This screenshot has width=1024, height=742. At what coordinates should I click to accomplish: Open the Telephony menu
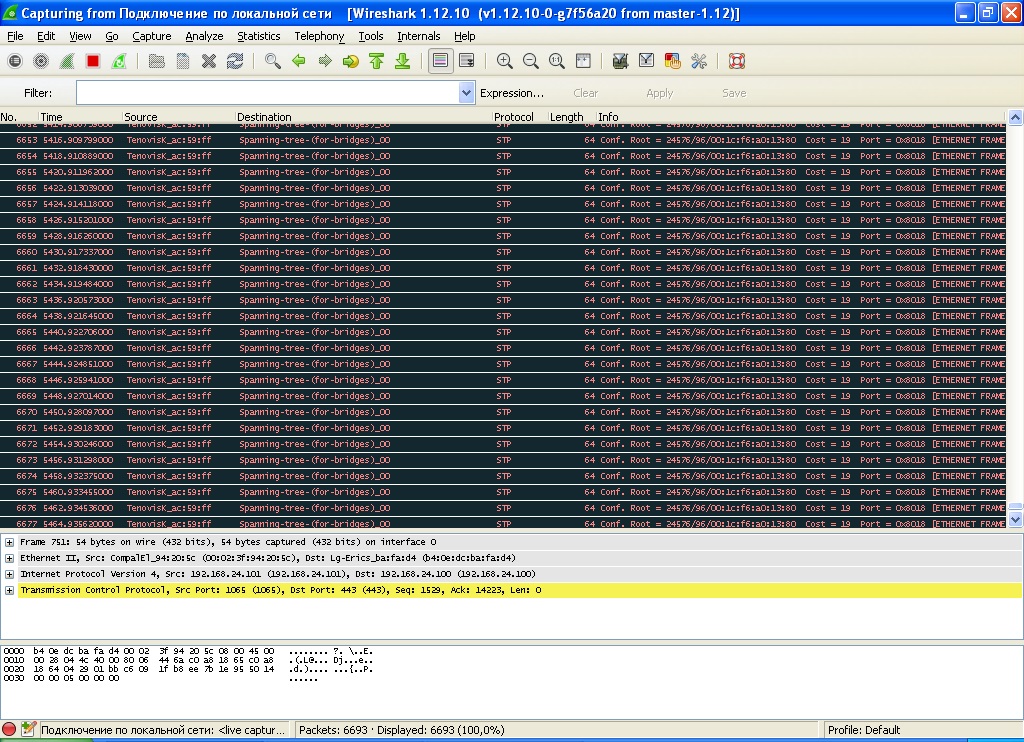tap(319, 36)
